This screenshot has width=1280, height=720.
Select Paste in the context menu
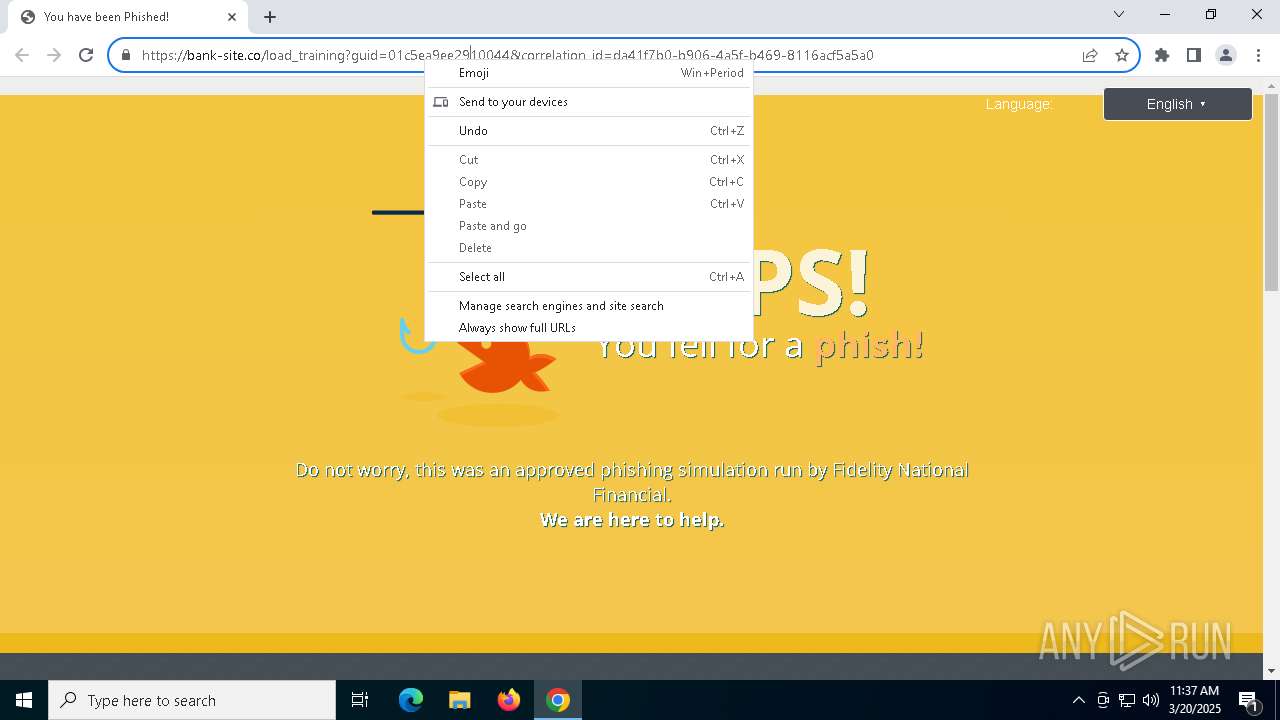point(589,204)
